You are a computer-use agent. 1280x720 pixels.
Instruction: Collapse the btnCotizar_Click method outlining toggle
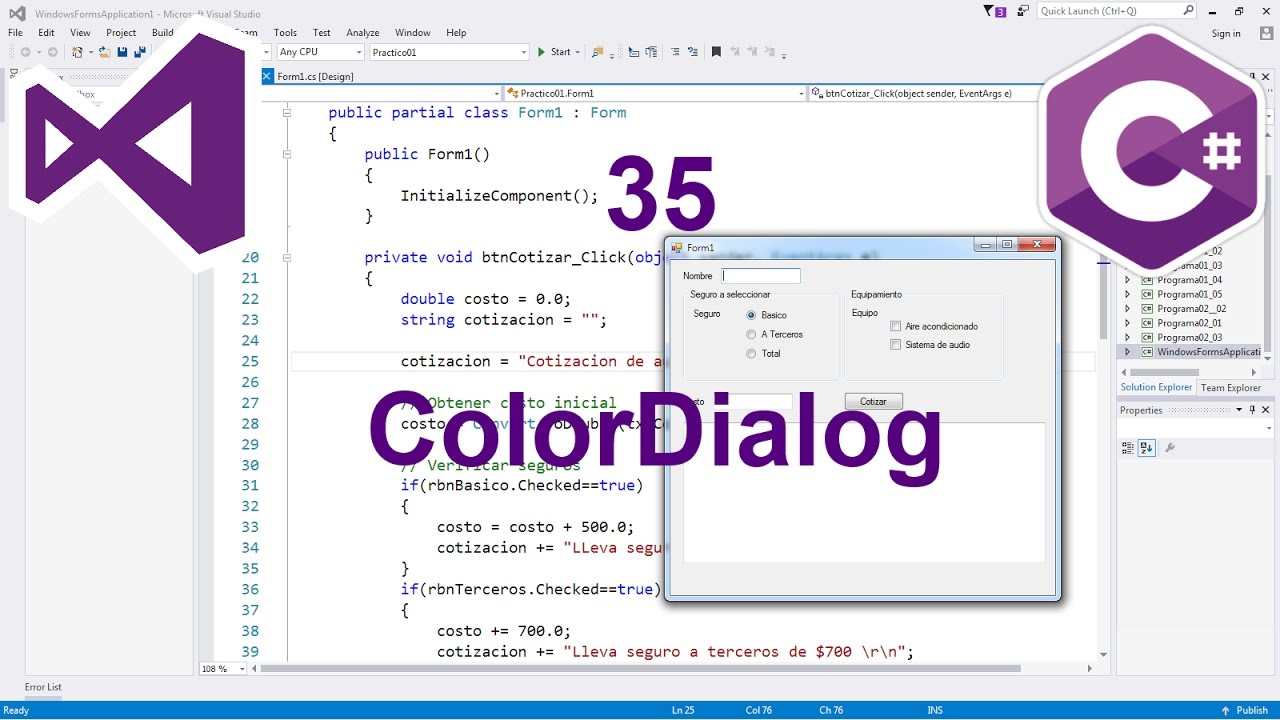(287, 257)
